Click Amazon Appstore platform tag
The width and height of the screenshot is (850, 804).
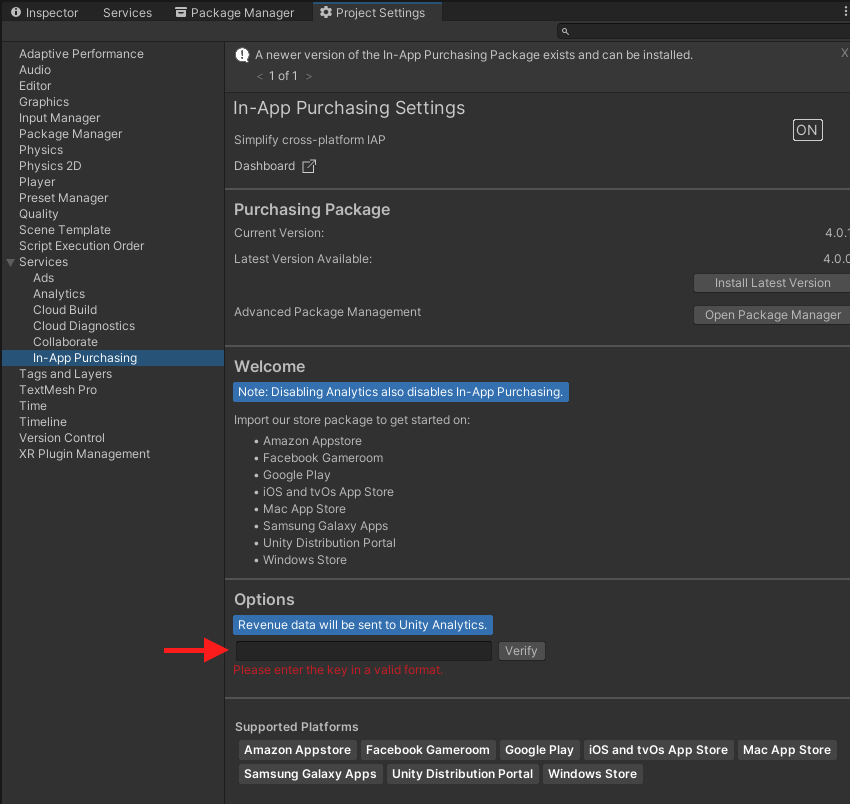pos(298,750)
